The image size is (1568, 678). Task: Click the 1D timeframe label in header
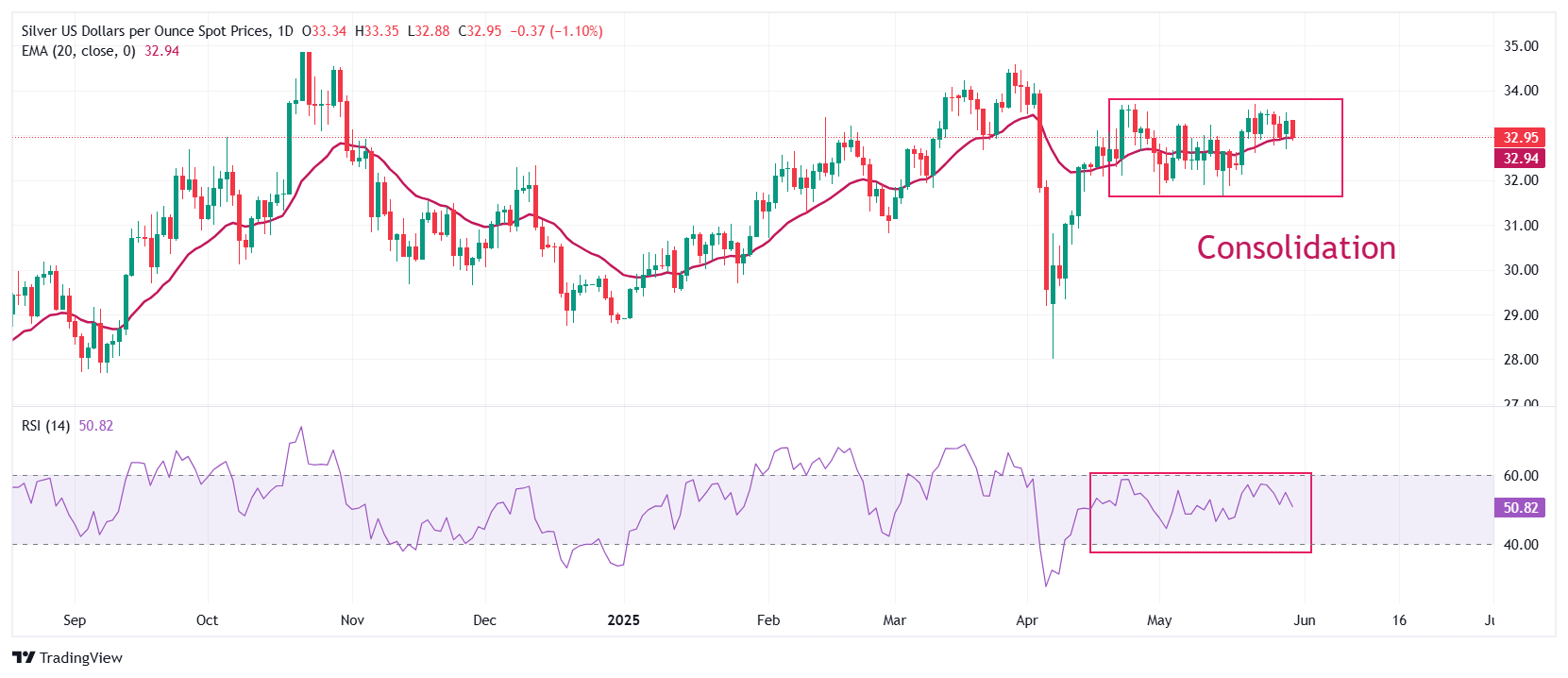285,31
